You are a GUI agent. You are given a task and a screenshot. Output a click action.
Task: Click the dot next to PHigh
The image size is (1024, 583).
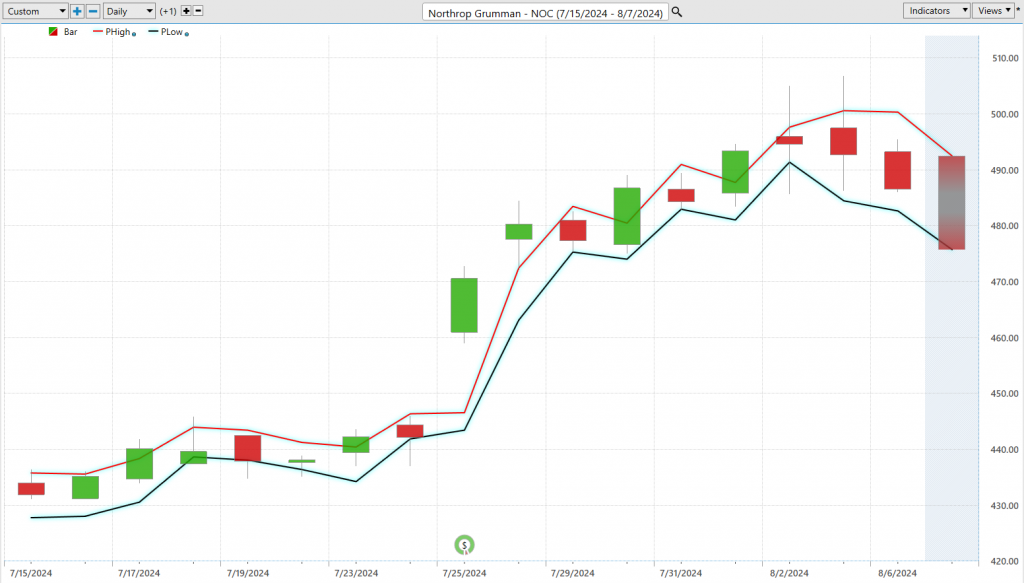click(134, 34)
